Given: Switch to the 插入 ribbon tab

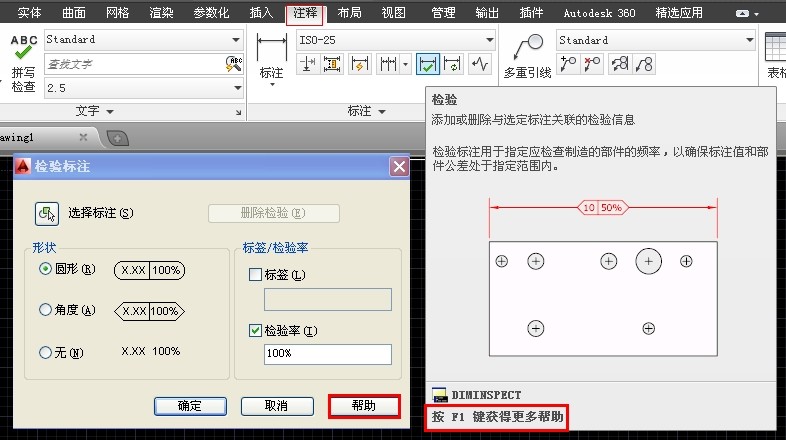Looking at the screenshot, I should coord(261,13).
